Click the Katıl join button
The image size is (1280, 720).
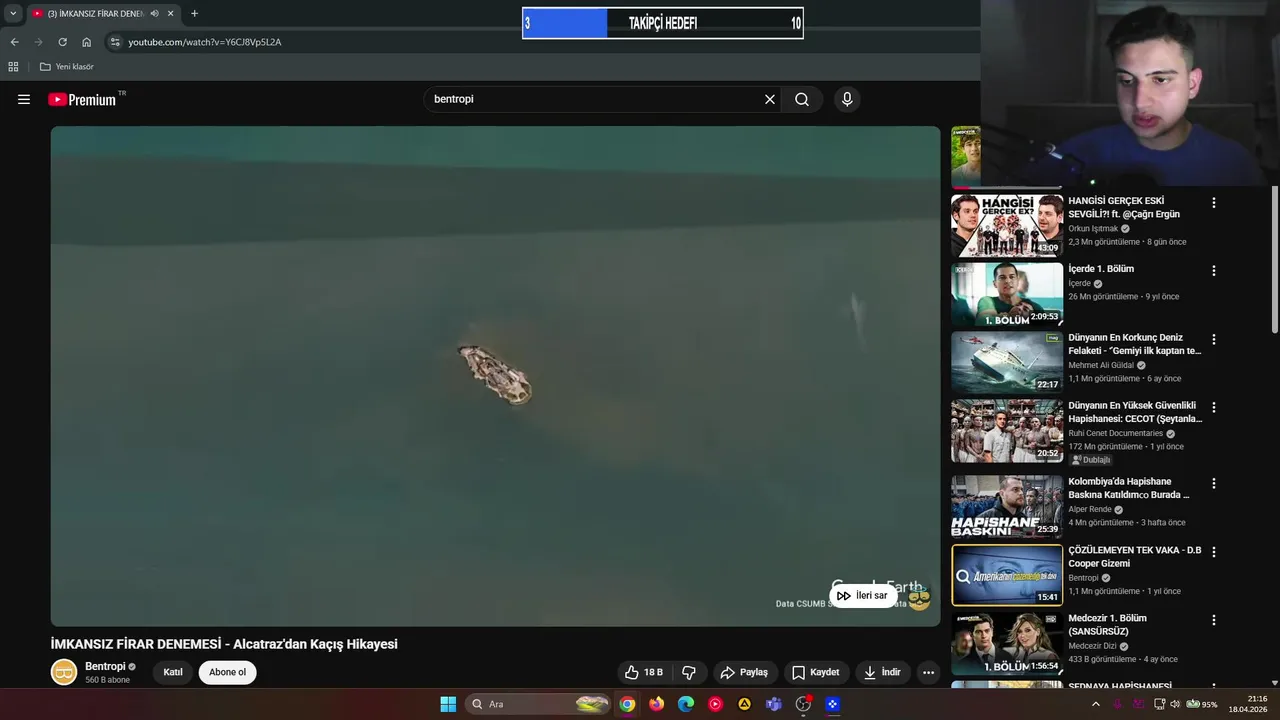click(173, 672)
